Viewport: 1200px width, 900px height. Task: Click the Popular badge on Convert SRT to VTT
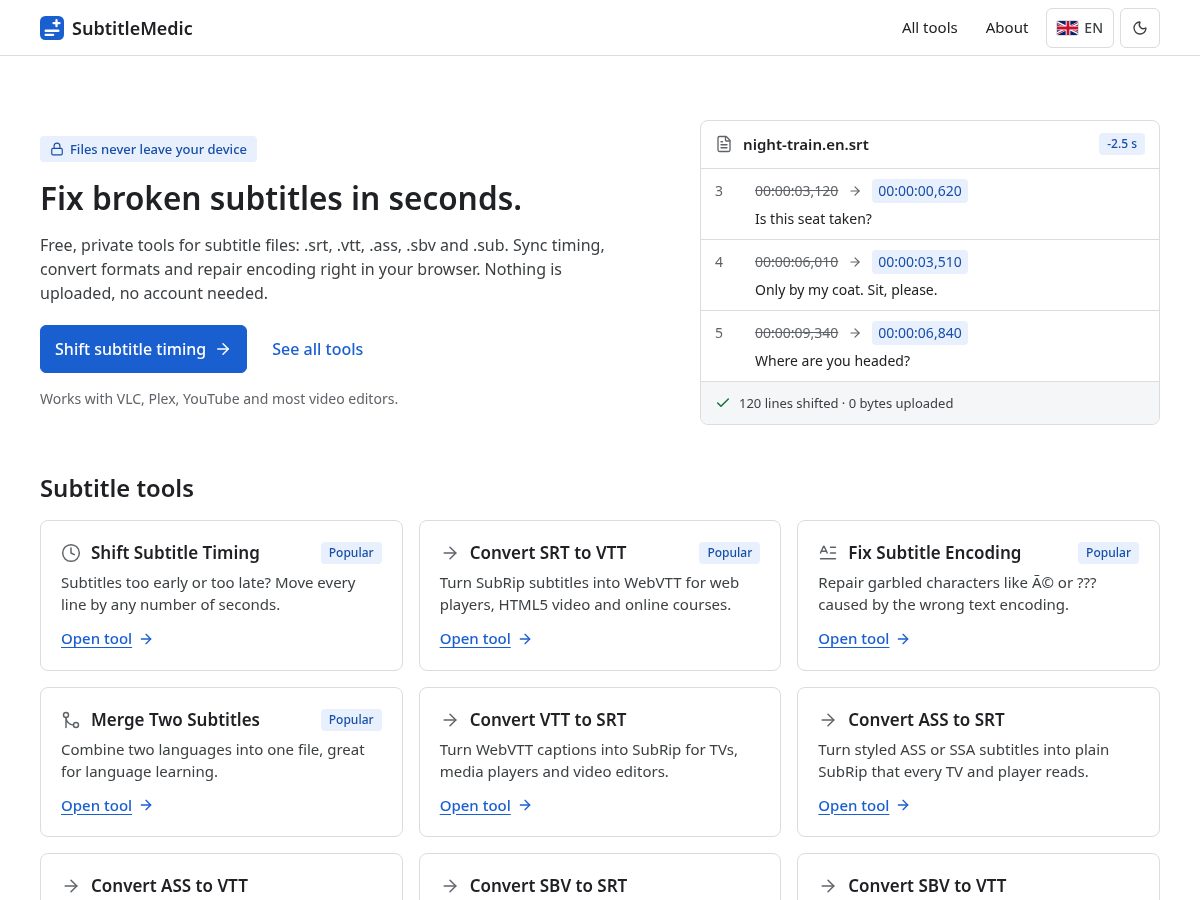730,553
